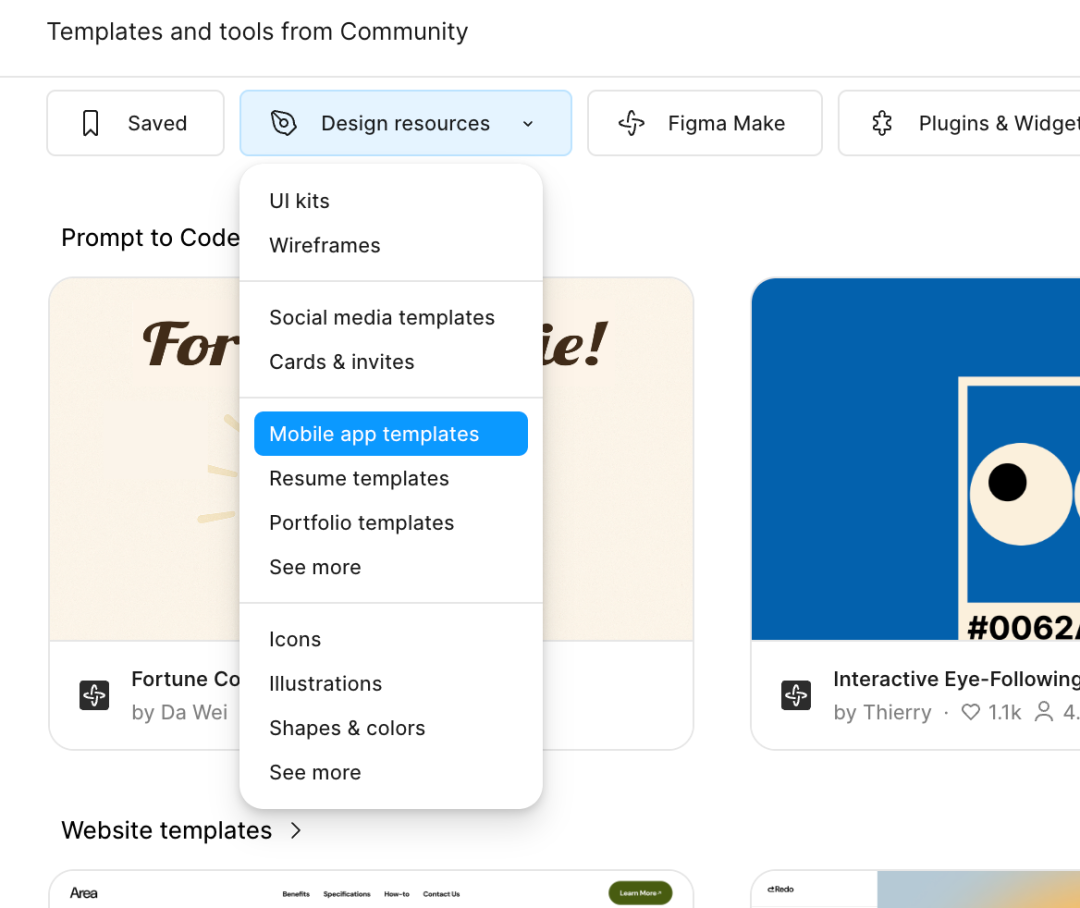Open the Saved filter
1080x908 pixels.
[x=136, y=123]
